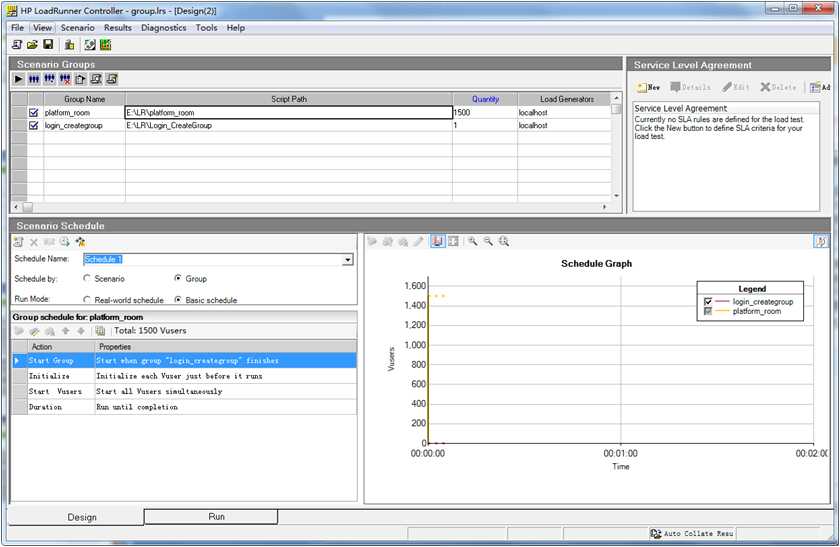840x547 pixels.
Task: Open the Help menu
Action: pyautogui.click(x=236, y=28)
